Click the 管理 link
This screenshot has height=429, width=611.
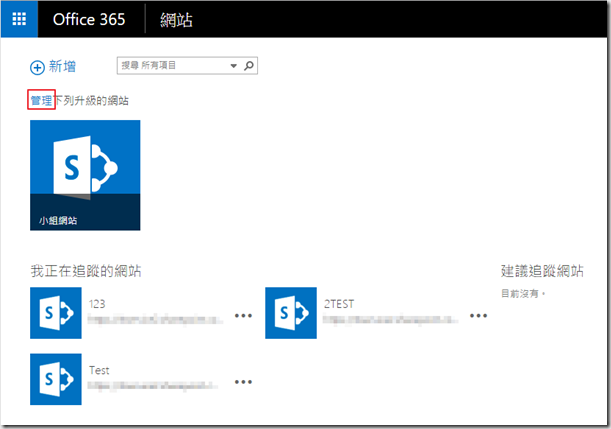click(41, 101)
